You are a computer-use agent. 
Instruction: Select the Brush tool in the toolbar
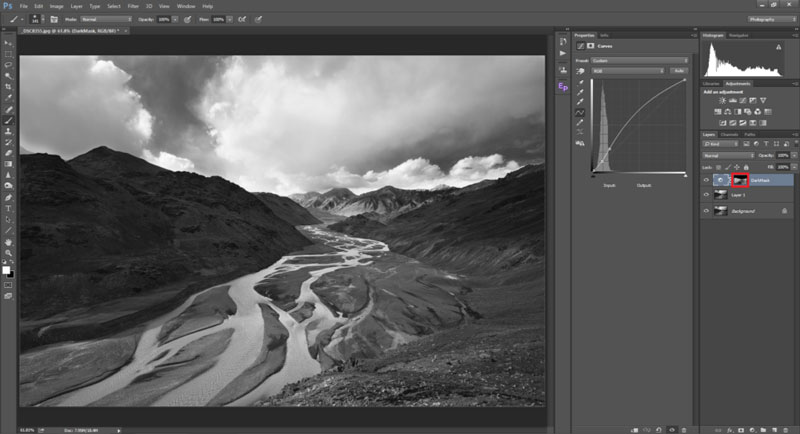[x=9, y=119]
